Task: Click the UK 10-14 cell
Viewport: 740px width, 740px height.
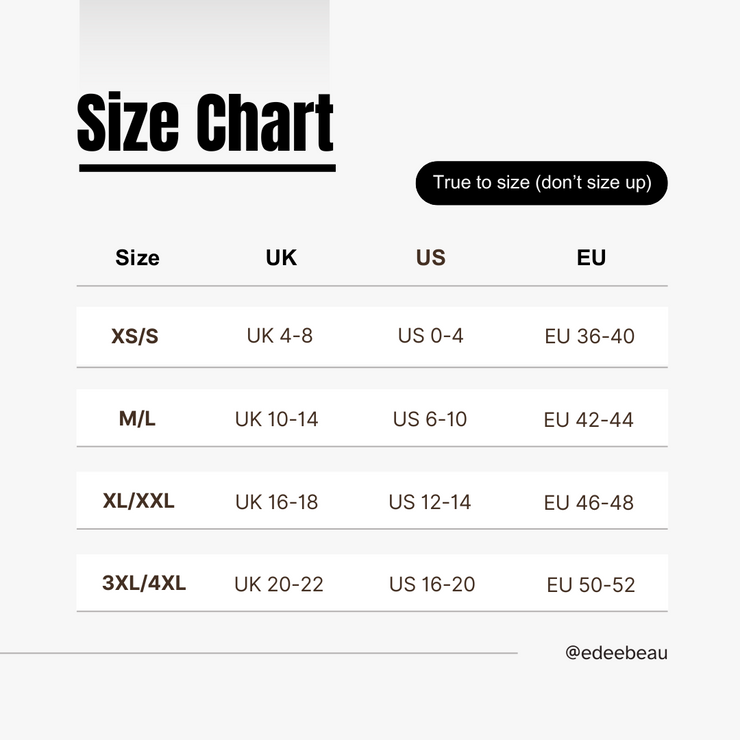Action: (276, 419)
